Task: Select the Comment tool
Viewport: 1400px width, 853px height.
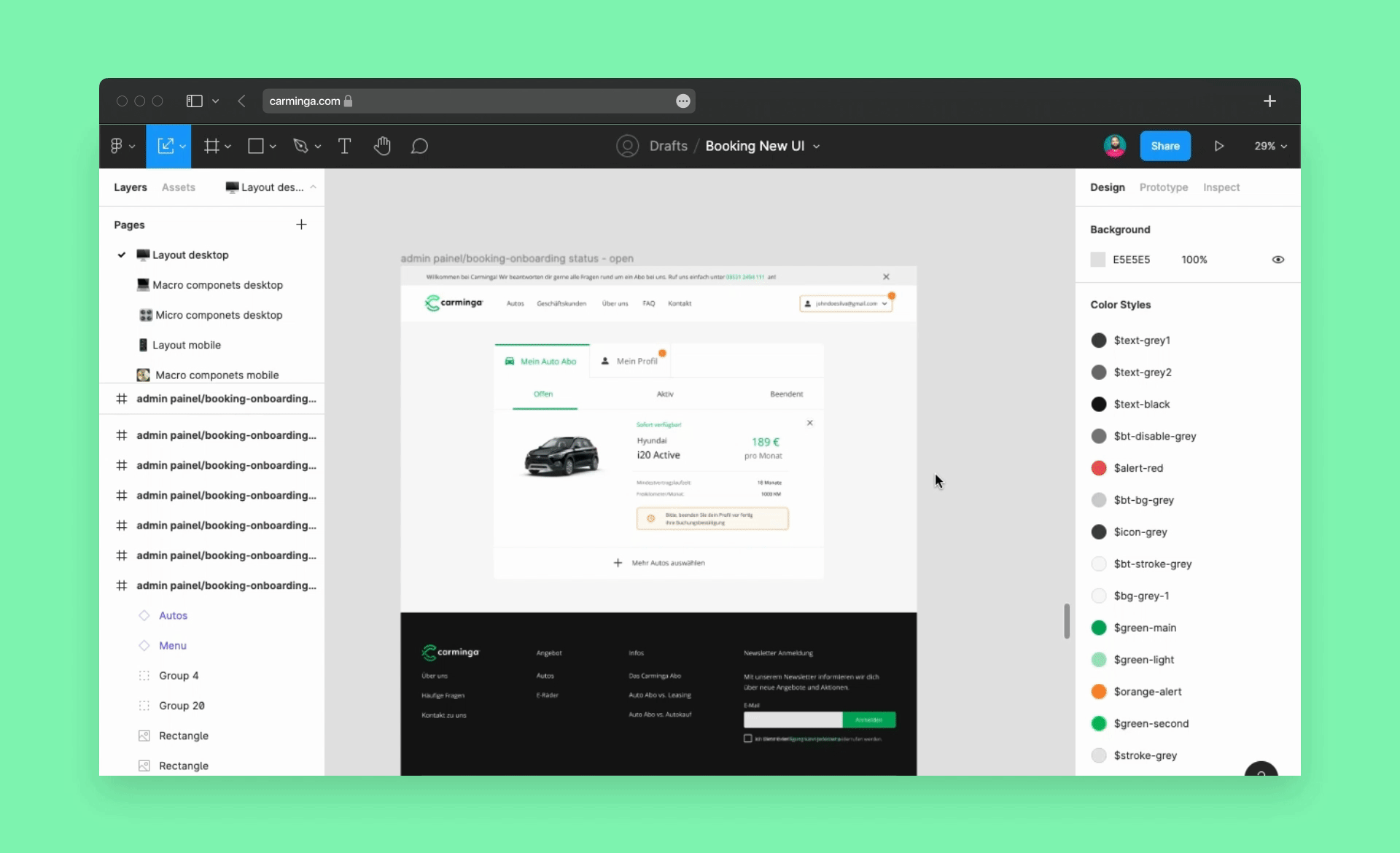Action: 419,146
